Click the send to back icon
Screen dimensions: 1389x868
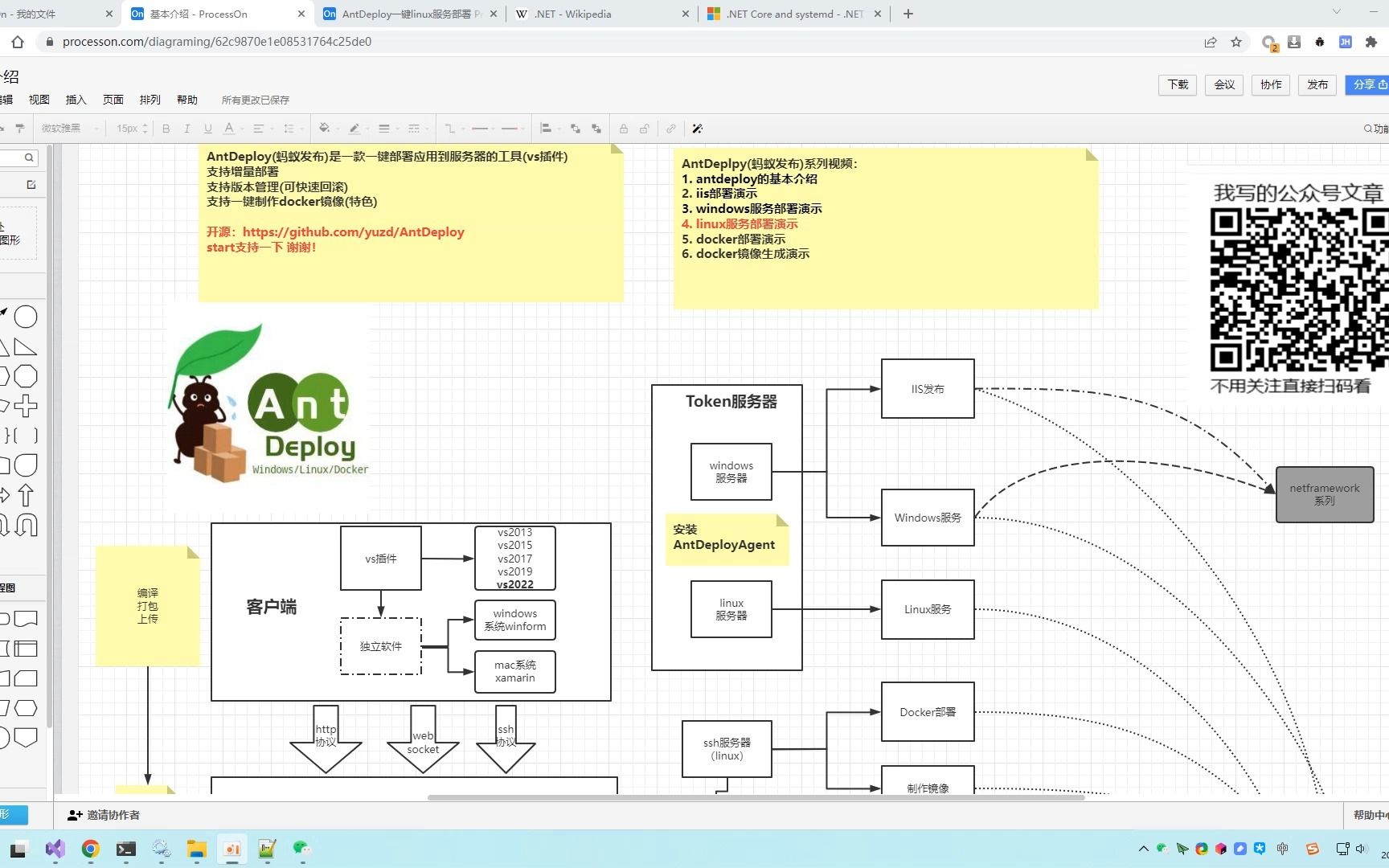[596, 129]
